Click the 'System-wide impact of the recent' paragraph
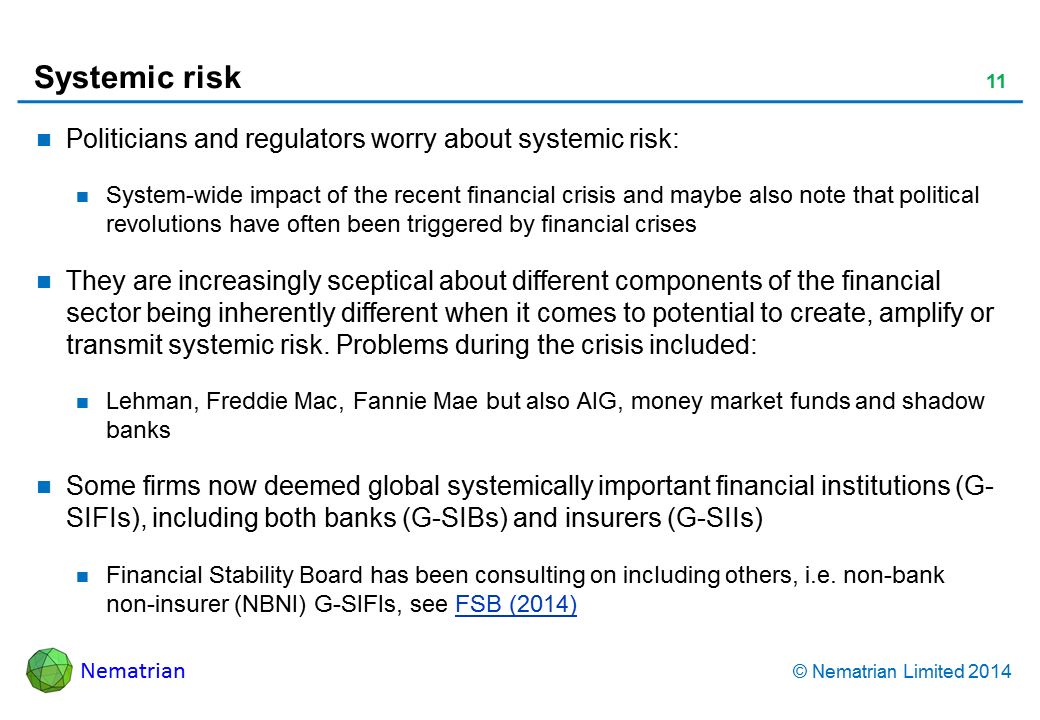Image resolution: width=1040 pixels, height=720 pixels. pyautogui.click(x=542, y=209)
